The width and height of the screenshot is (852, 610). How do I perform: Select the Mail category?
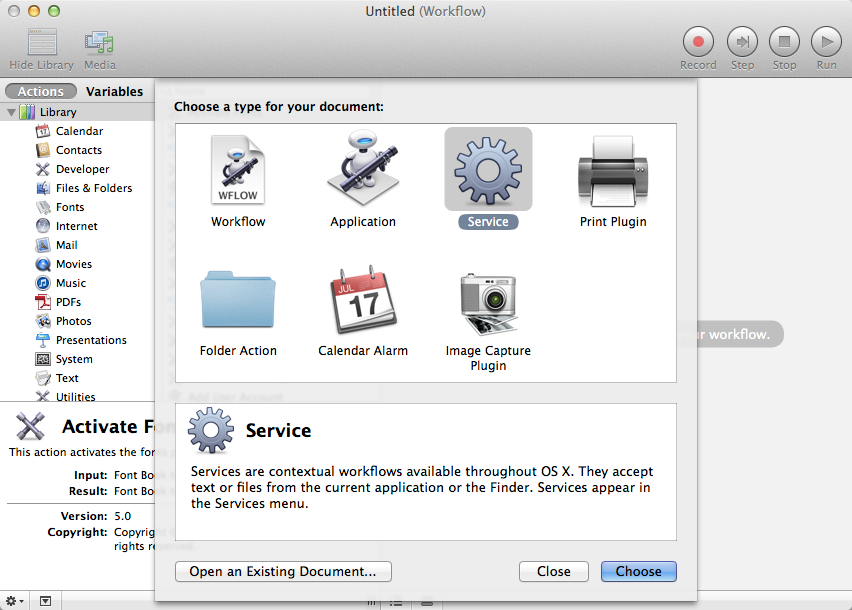click(x=66, y=245)
